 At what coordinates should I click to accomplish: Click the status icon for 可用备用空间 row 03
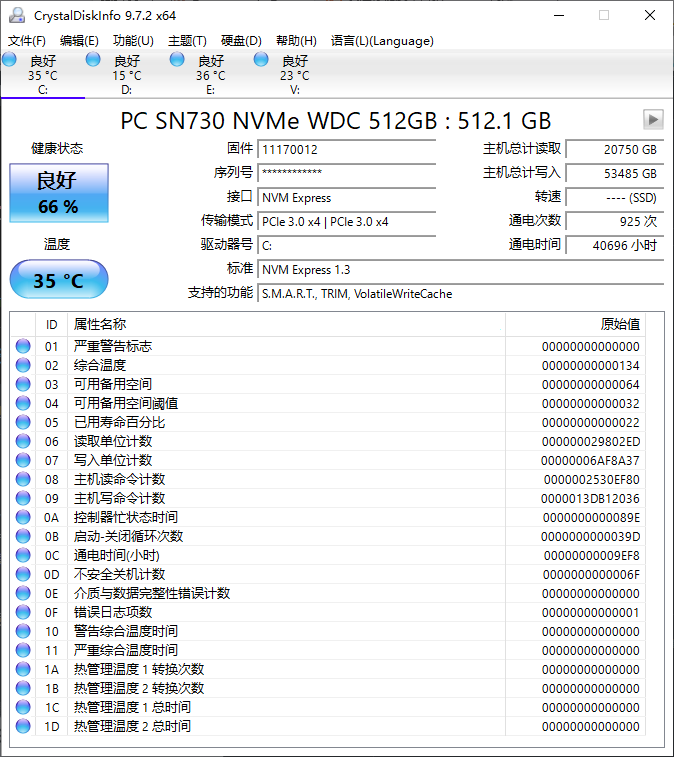click(x=23, y=384)
